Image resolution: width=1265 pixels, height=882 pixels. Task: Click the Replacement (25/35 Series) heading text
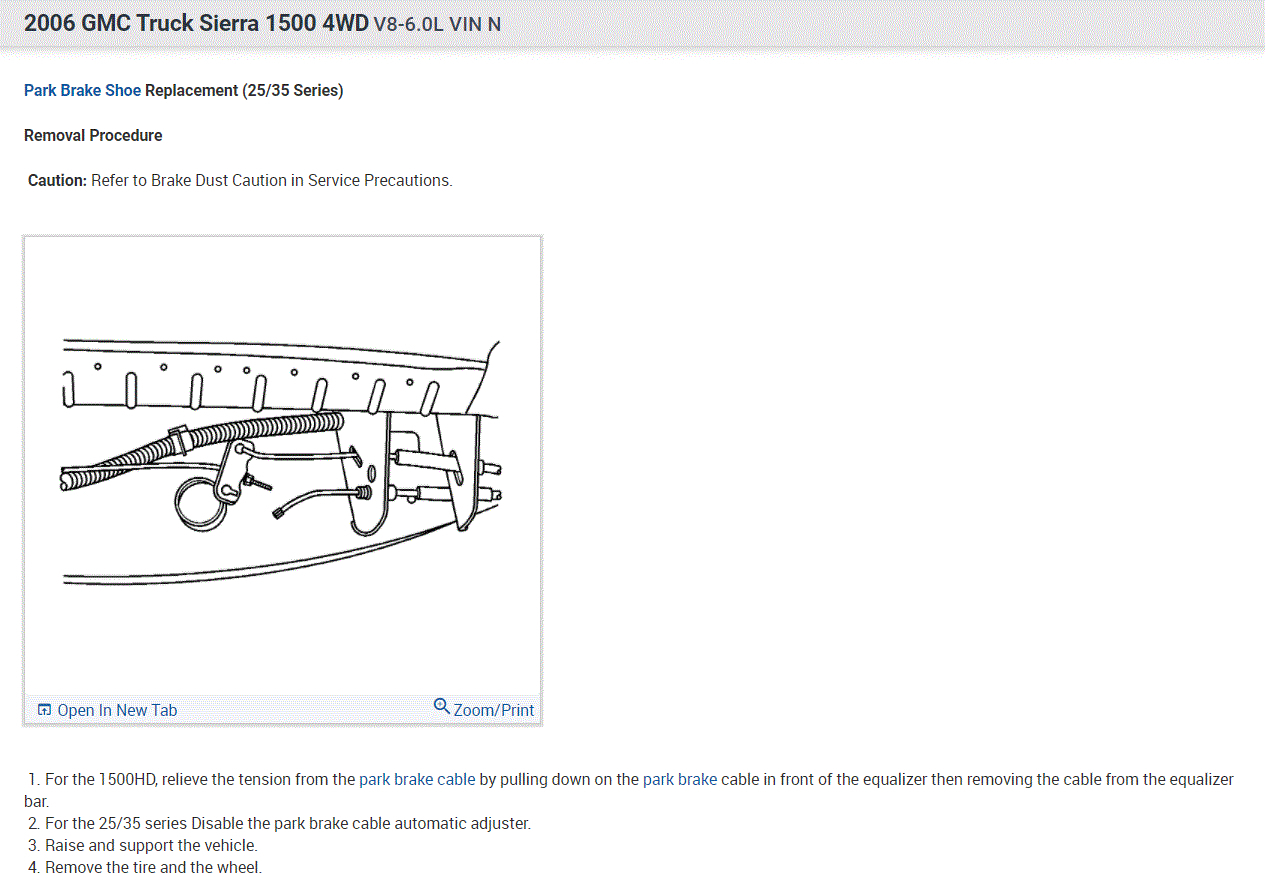[x=244, y=90]
